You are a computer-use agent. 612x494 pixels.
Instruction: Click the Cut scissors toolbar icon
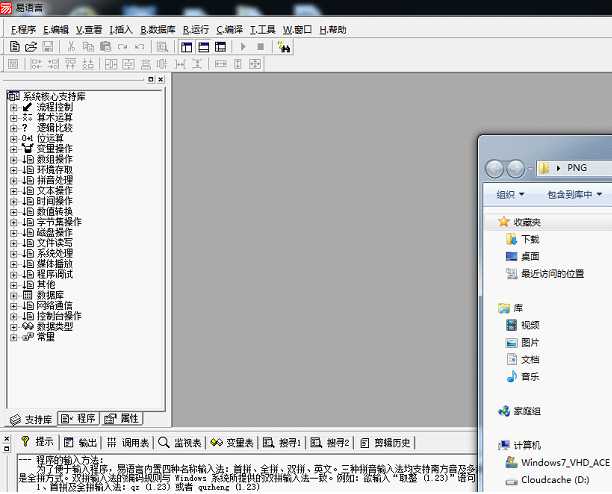[x=71, y=47]
